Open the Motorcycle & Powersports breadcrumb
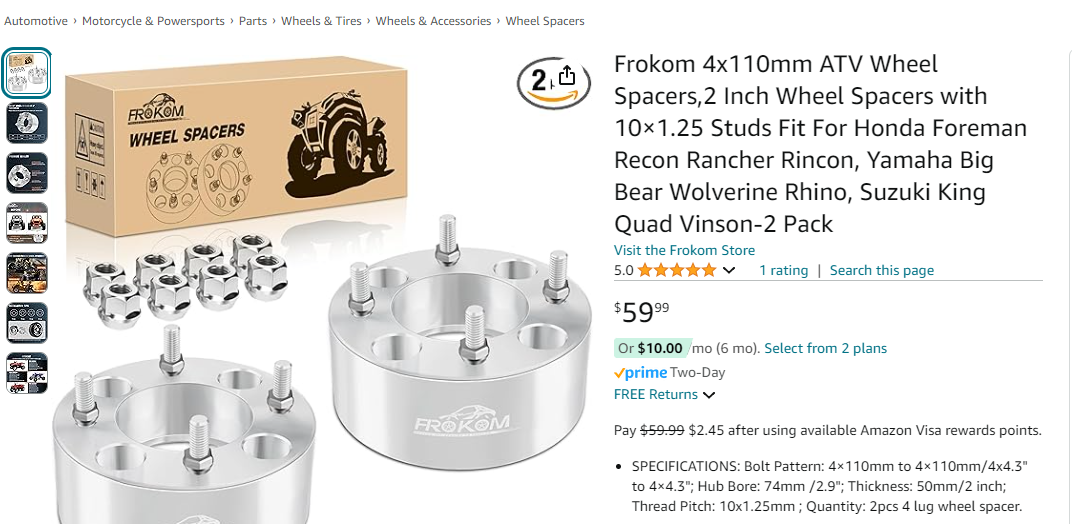Screen dimensions: 1072x524 [153, 21]
